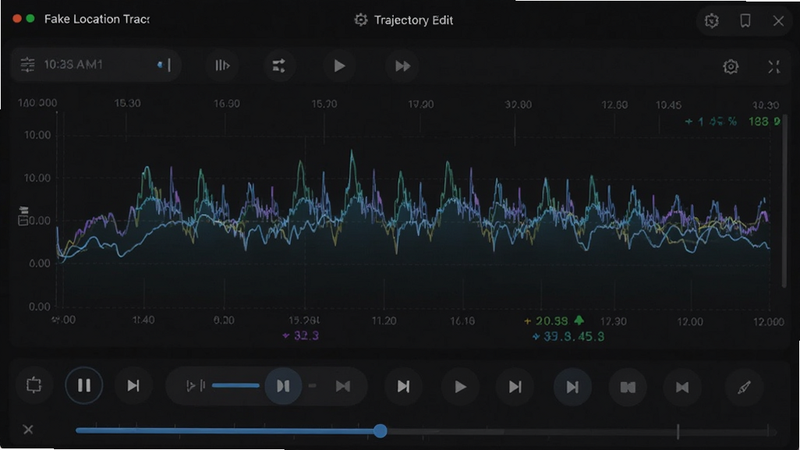
Task: Click the small step-play icon inside pill control
Action: click(x=195, y=386)
